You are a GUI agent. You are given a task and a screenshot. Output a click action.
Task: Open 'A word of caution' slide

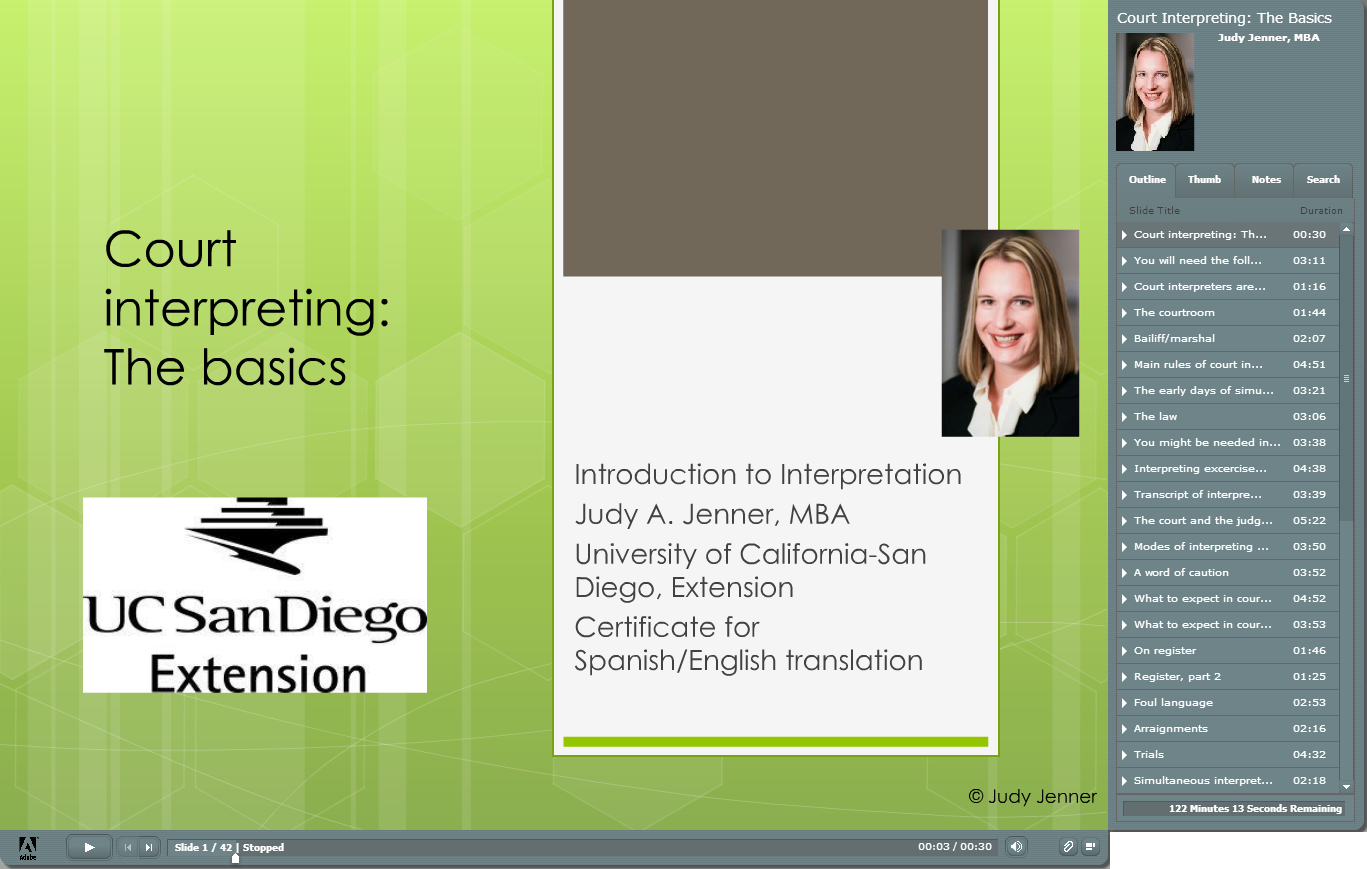[x=1228, y=572]
